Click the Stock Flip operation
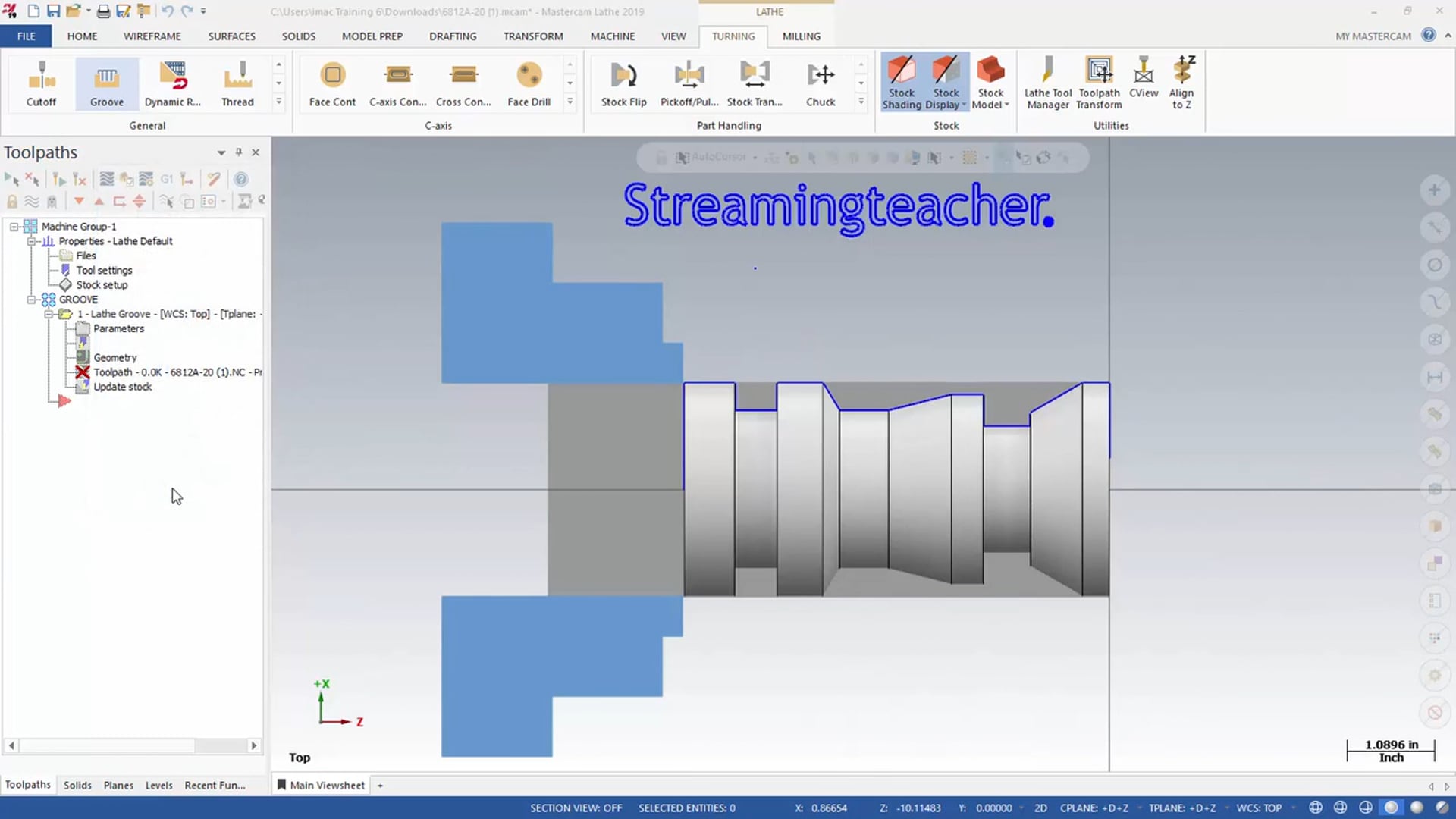The width and height of the screenshot is (1456, 819). click(x=624, y=83)
